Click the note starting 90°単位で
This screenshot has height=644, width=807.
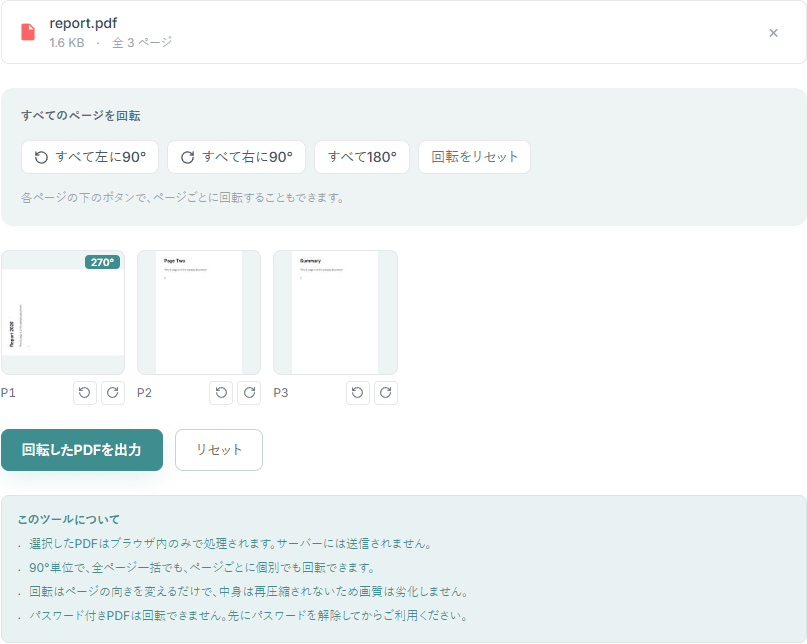coord(202,568)
